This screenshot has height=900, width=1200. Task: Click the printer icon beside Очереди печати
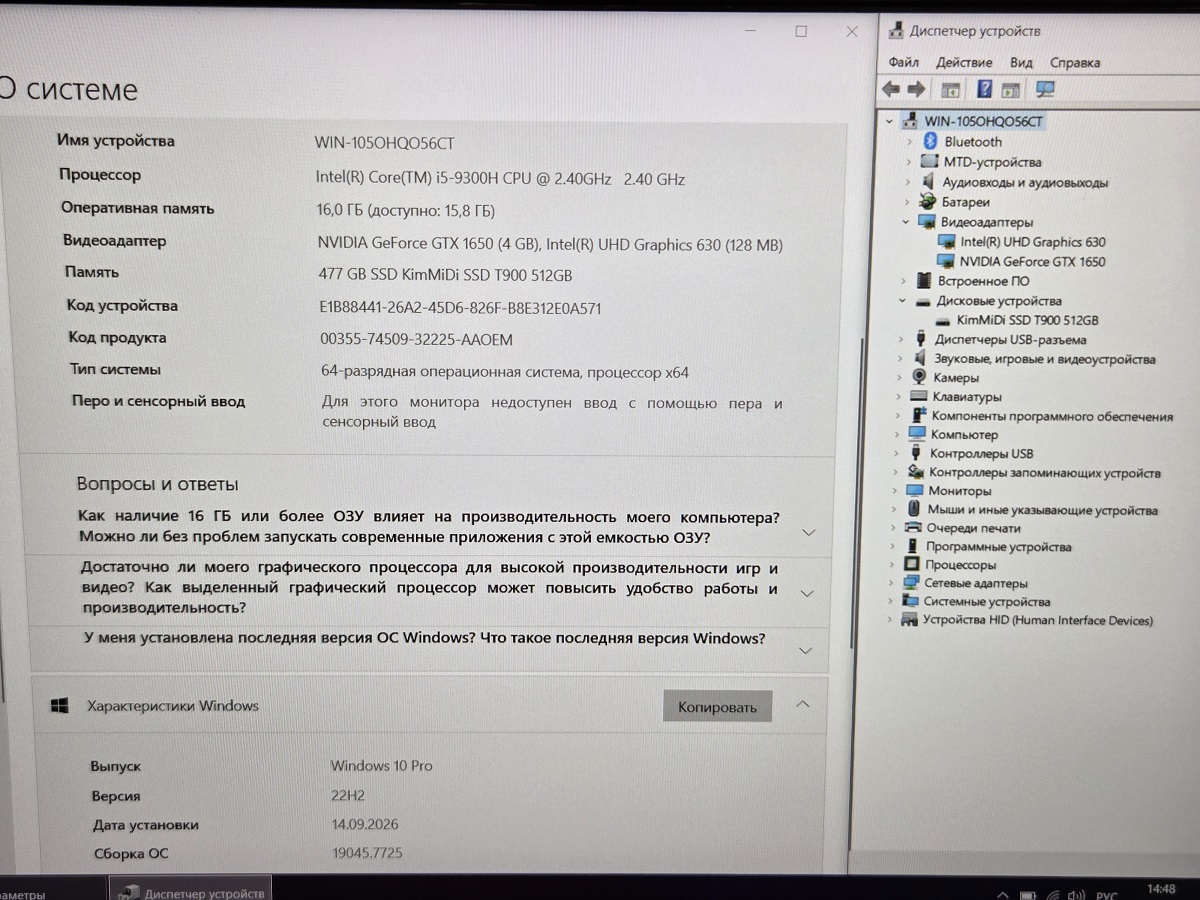click(913, 527)
